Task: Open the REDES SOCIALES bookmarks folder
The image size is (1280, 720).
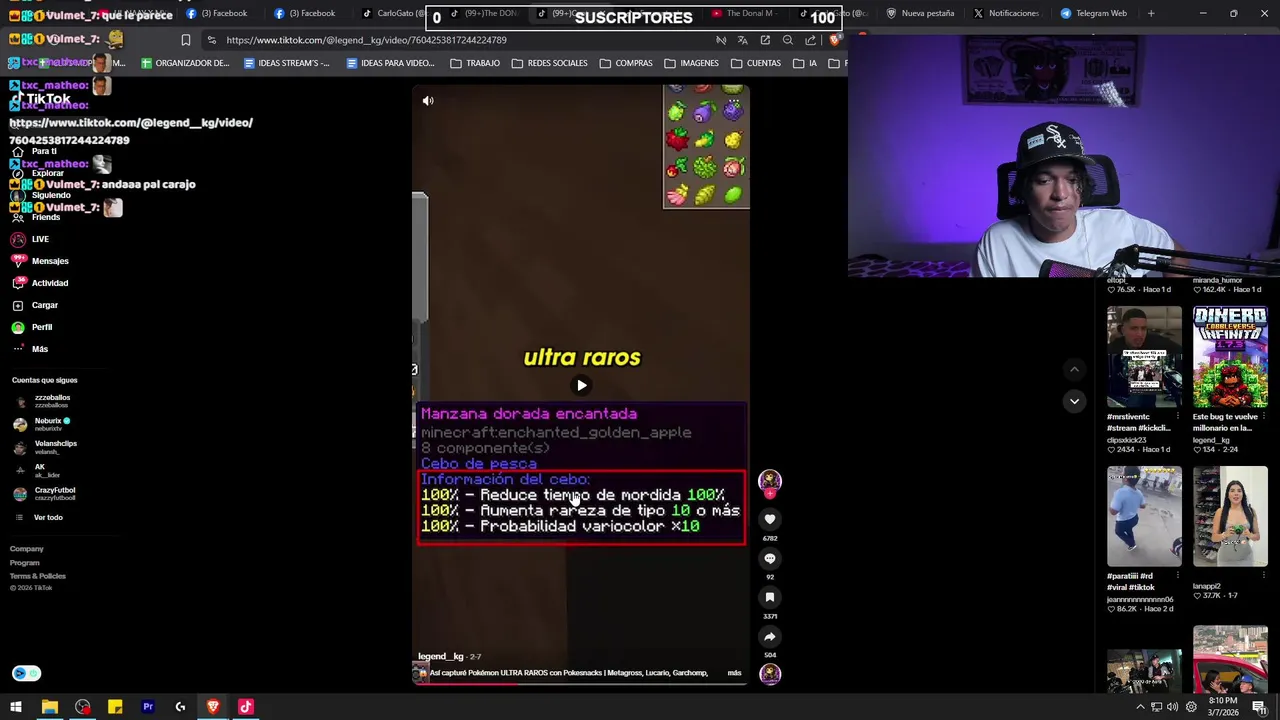Action: pyautogui.click(x=549, y=63)
